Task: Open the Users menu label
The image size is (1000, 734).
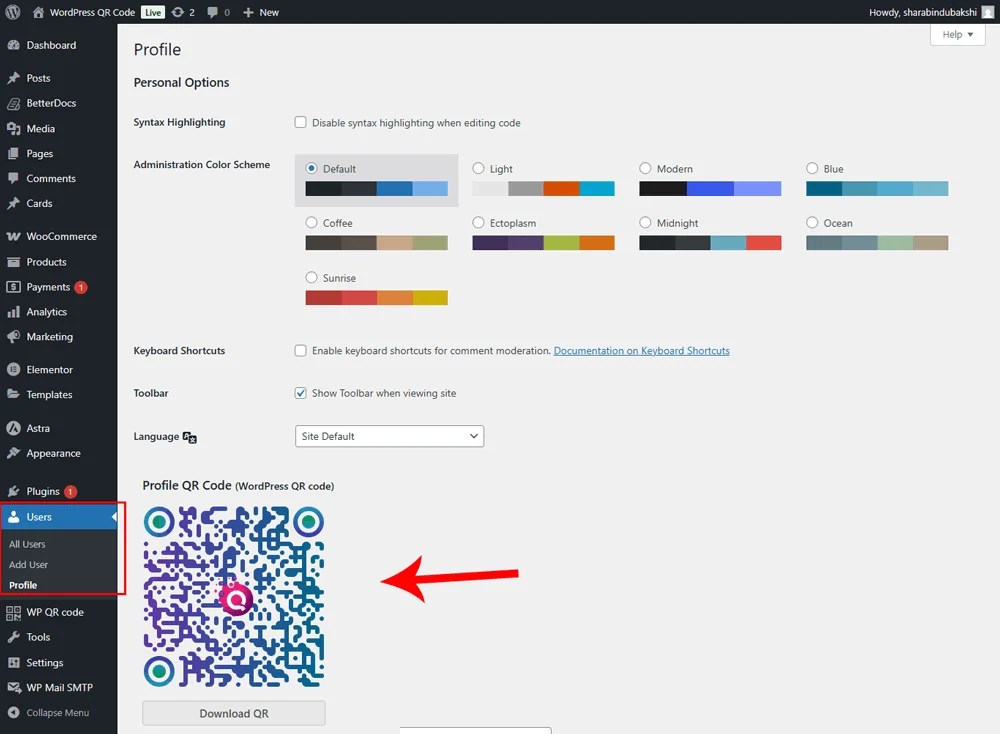Action: click(x=39, y=517)
